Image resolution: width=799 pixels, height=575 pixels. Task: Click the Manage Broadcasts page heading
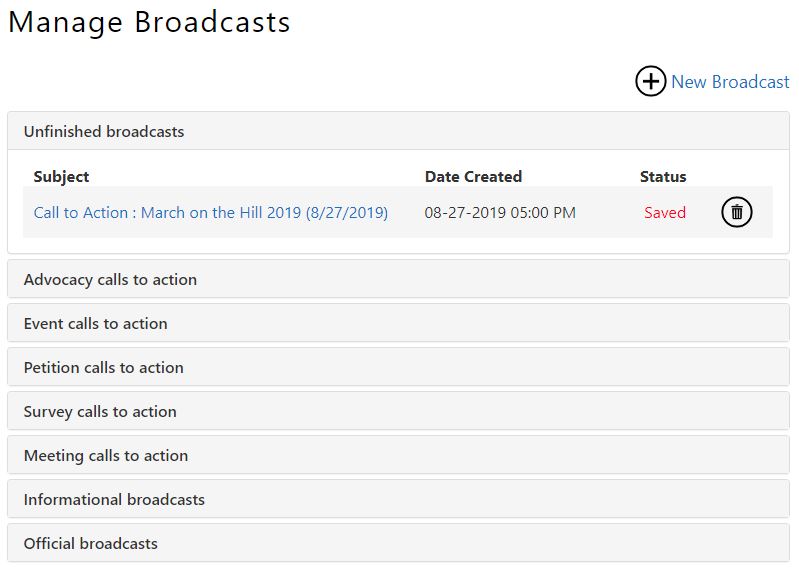[x=150, y=22]
